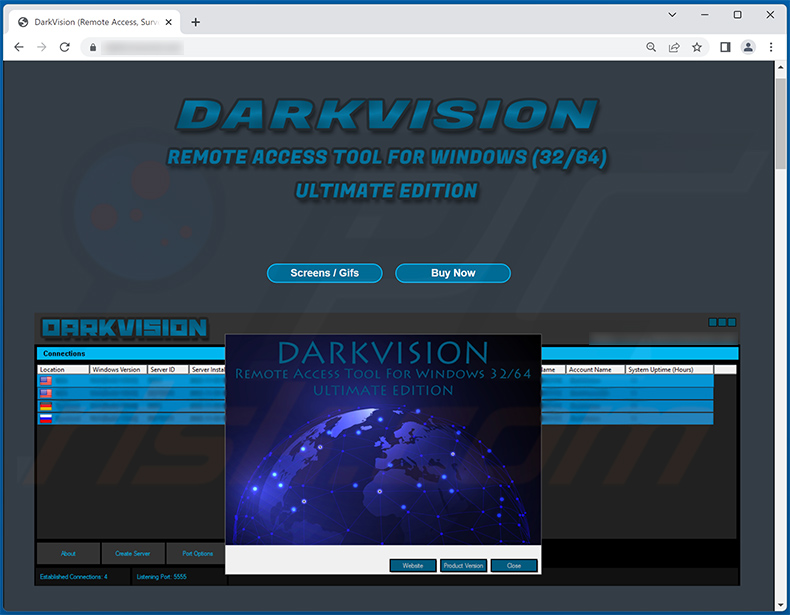
Task: Click the DarkVision app screenshot logo
Action: [124, 328]
